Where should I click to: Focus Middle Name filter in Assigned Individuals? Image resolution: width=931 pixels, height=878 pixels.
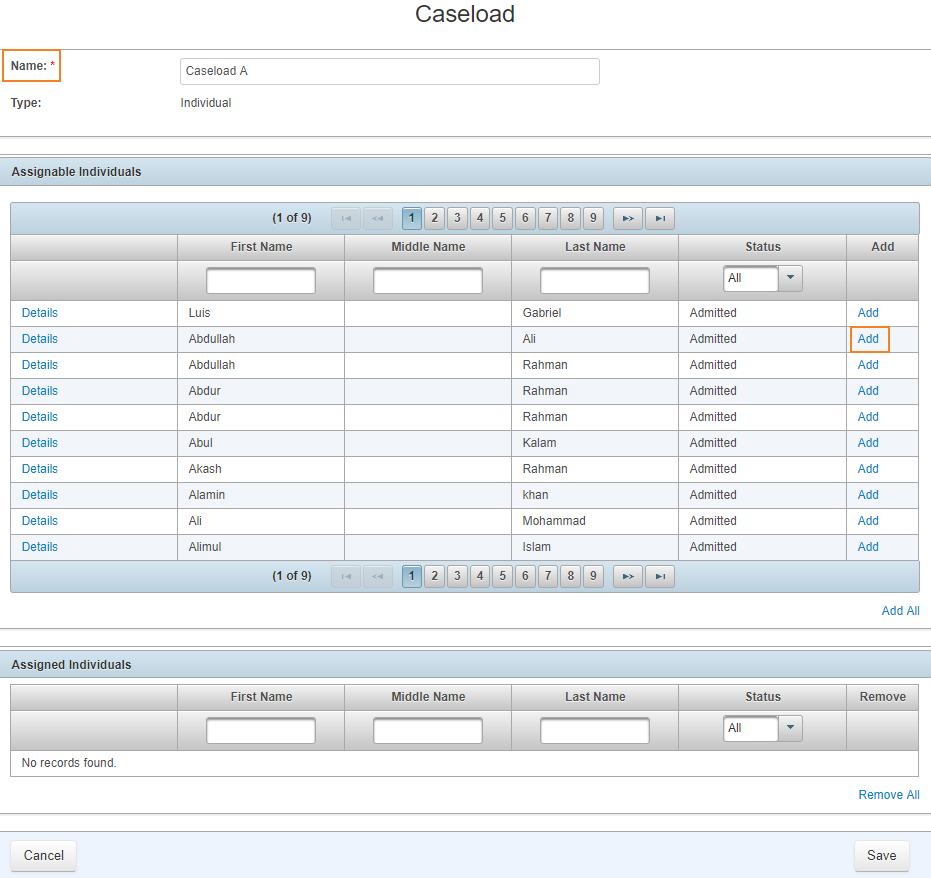pos(428,731)
